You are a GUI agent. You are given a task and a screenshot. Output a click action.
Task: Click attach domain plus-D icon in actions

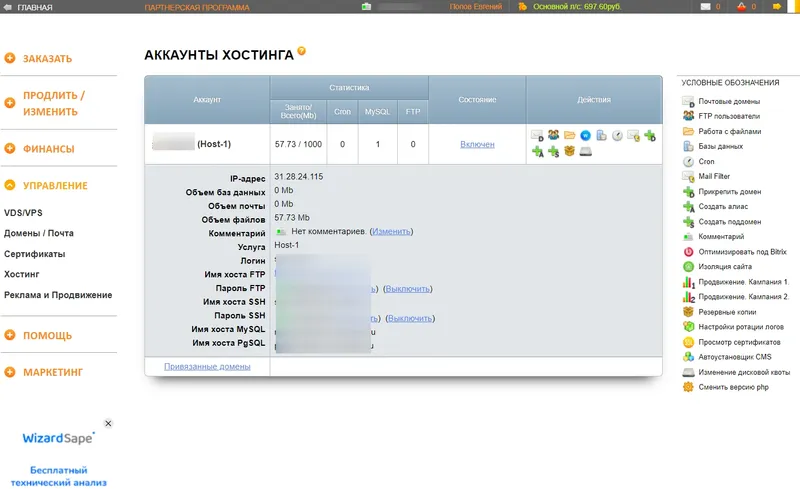coord(649,135)
